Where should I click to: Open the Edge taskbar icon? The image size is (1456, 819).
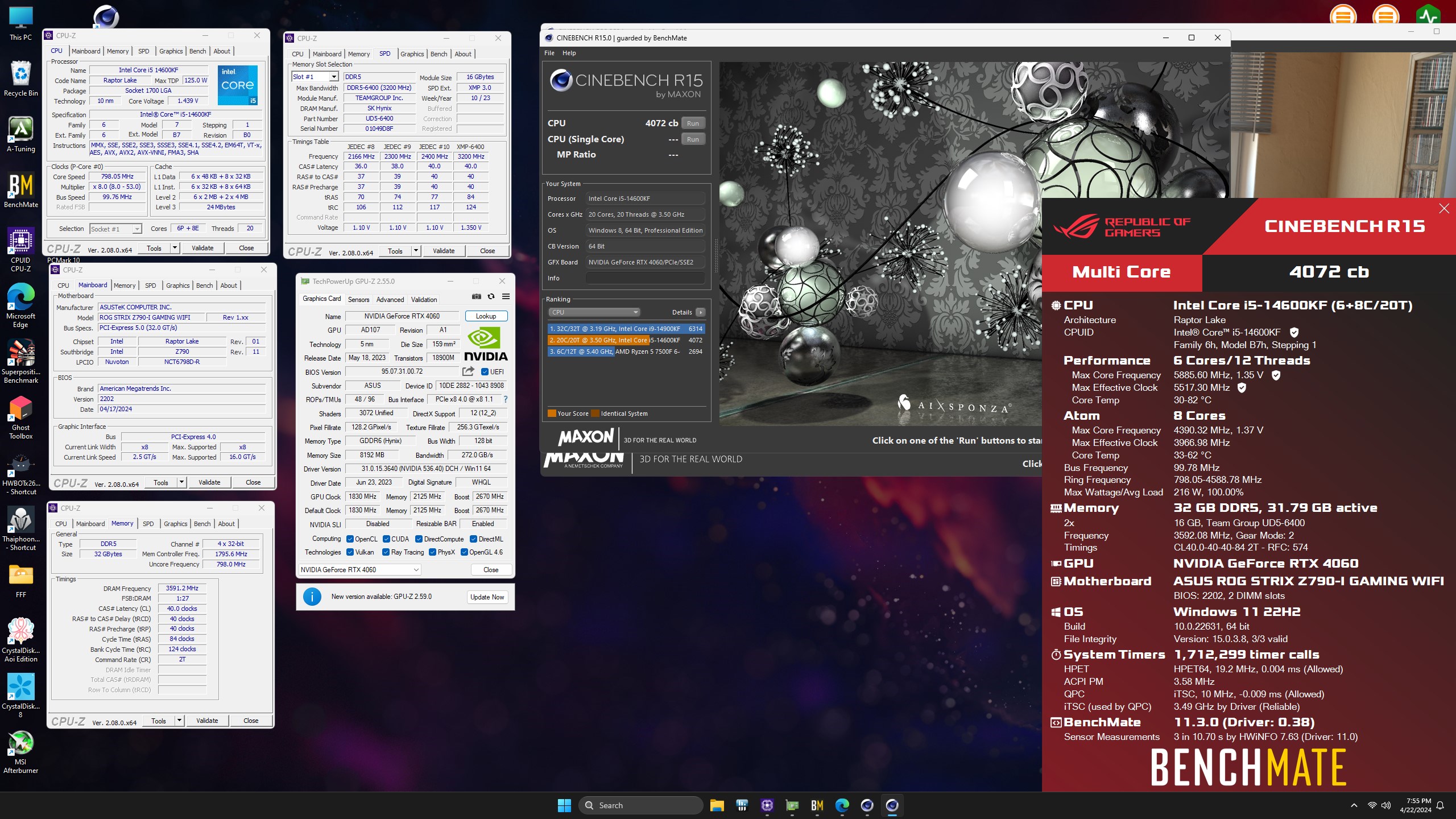(842, 805)
